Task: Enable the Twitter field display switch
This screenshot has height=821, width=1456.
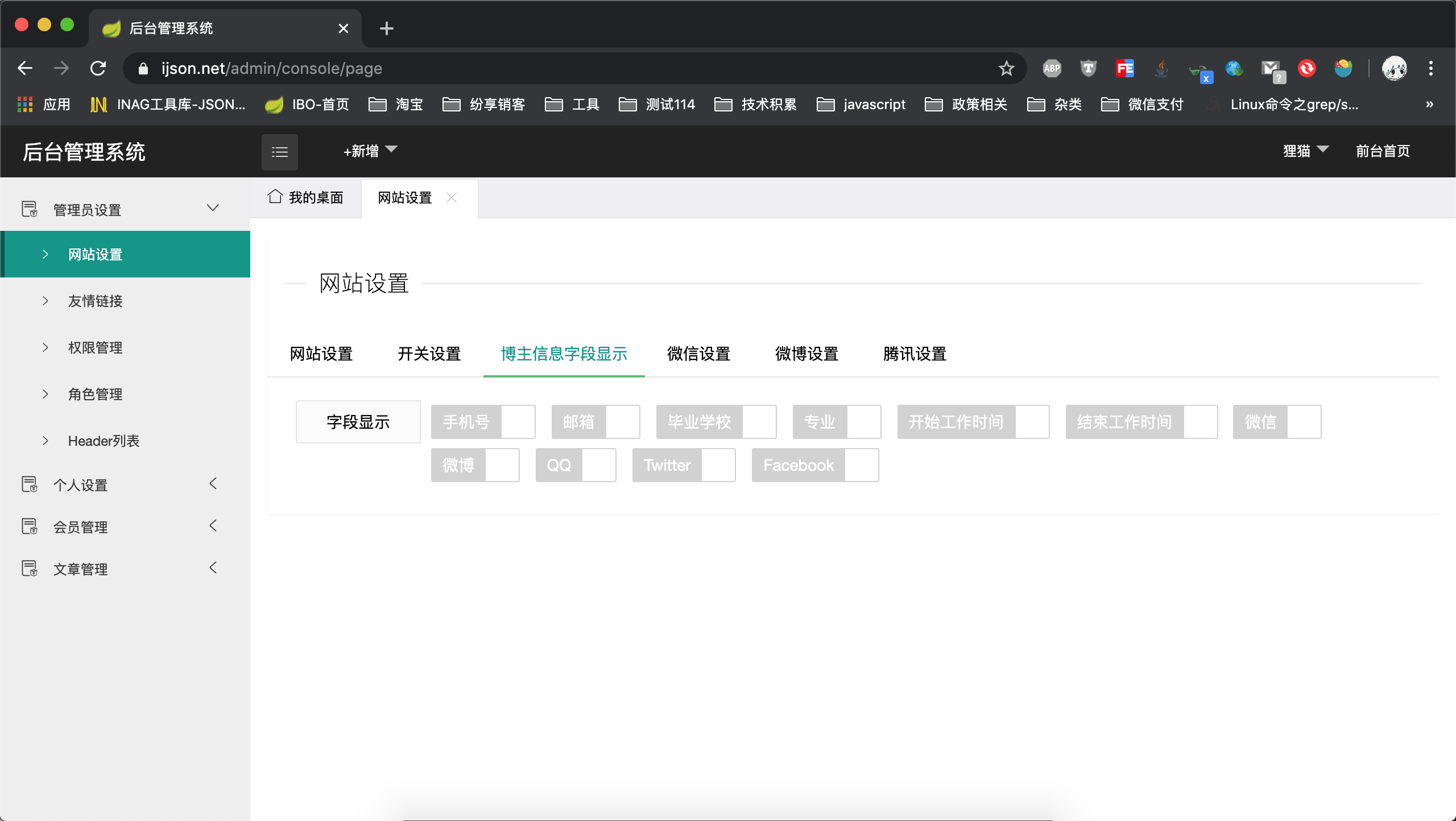Action: click(684, 465)
